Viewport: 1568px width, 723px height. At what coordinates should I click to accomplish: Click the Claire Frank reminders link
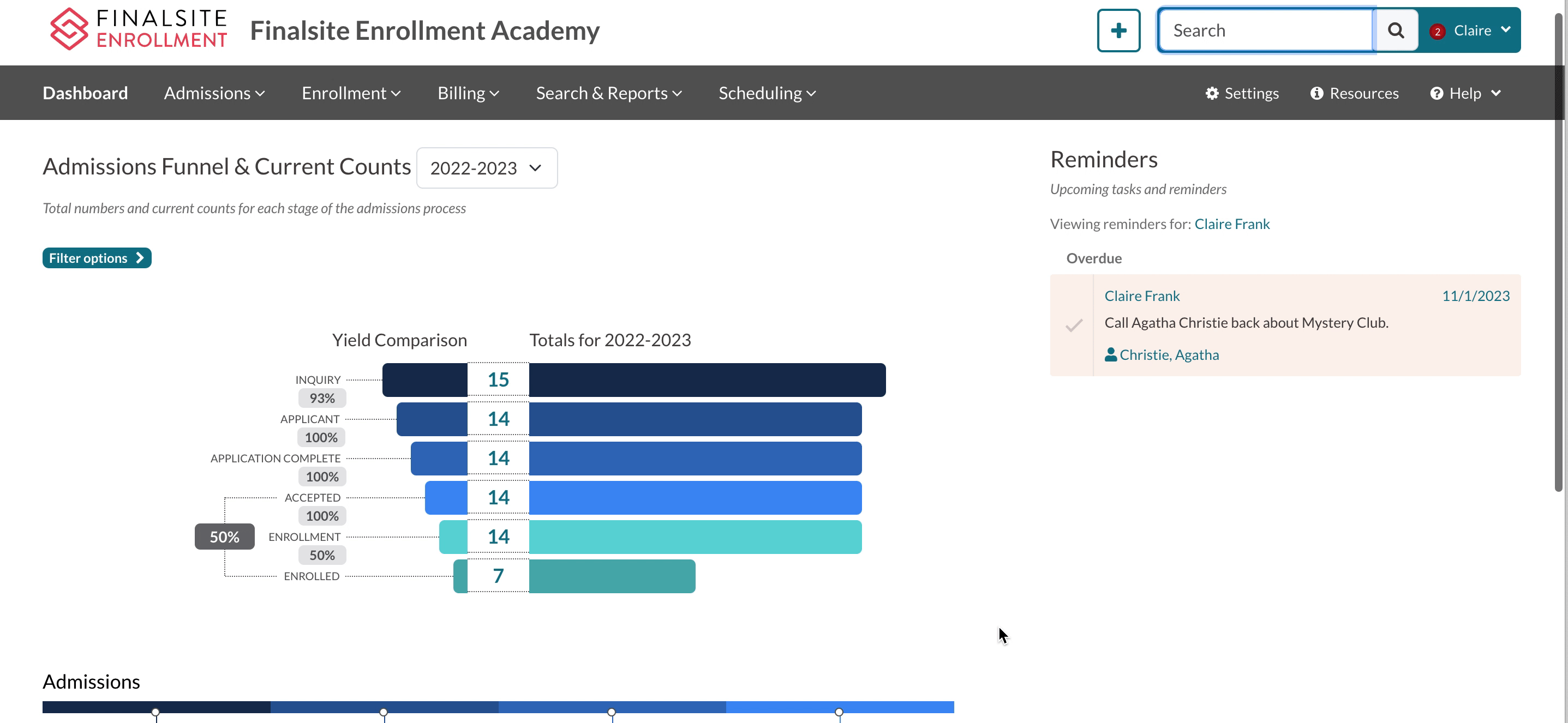coord(1231,224)
